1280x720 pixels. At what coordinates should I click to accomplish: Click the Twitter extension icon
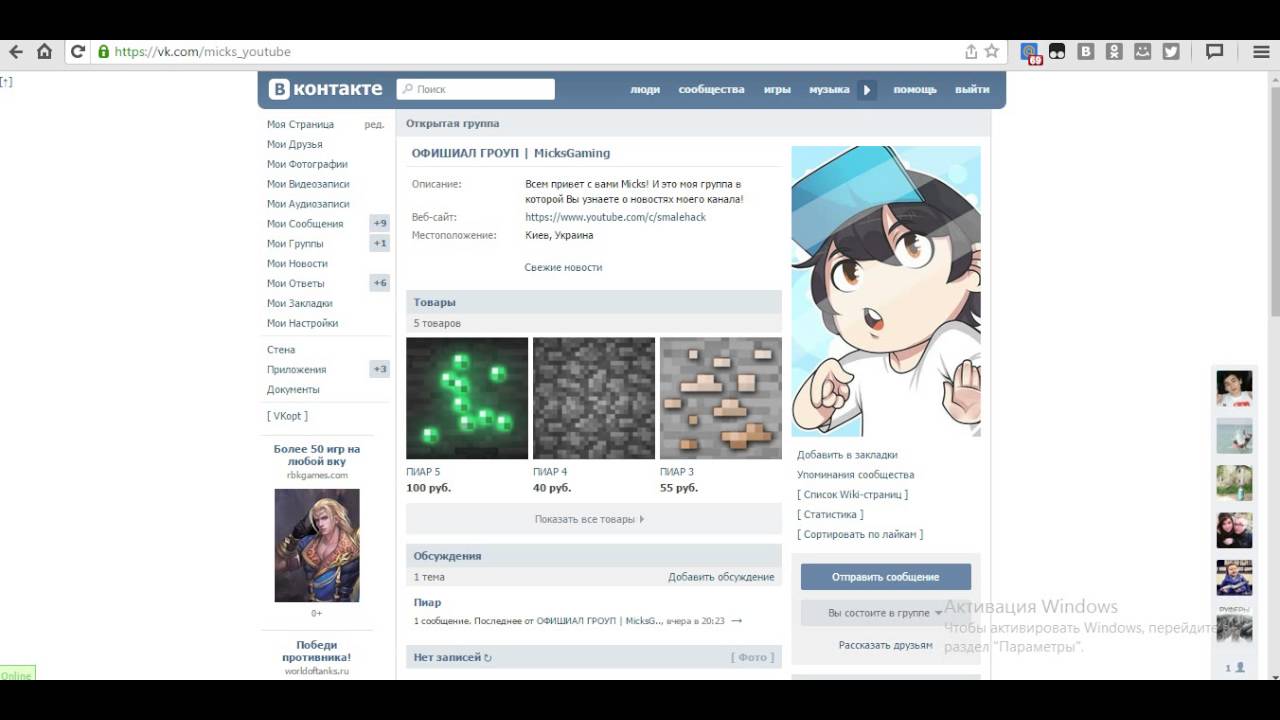(x=1171, y=52)
